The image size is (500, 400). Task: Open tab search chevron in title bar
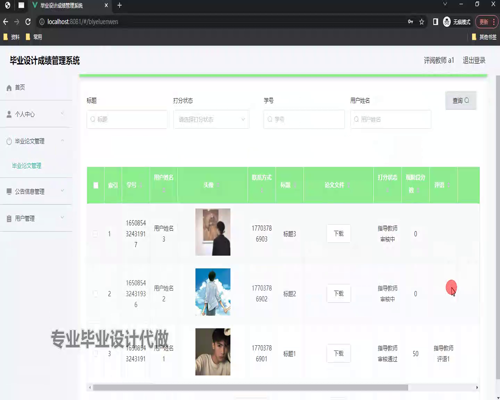click(x=445, y=4)
